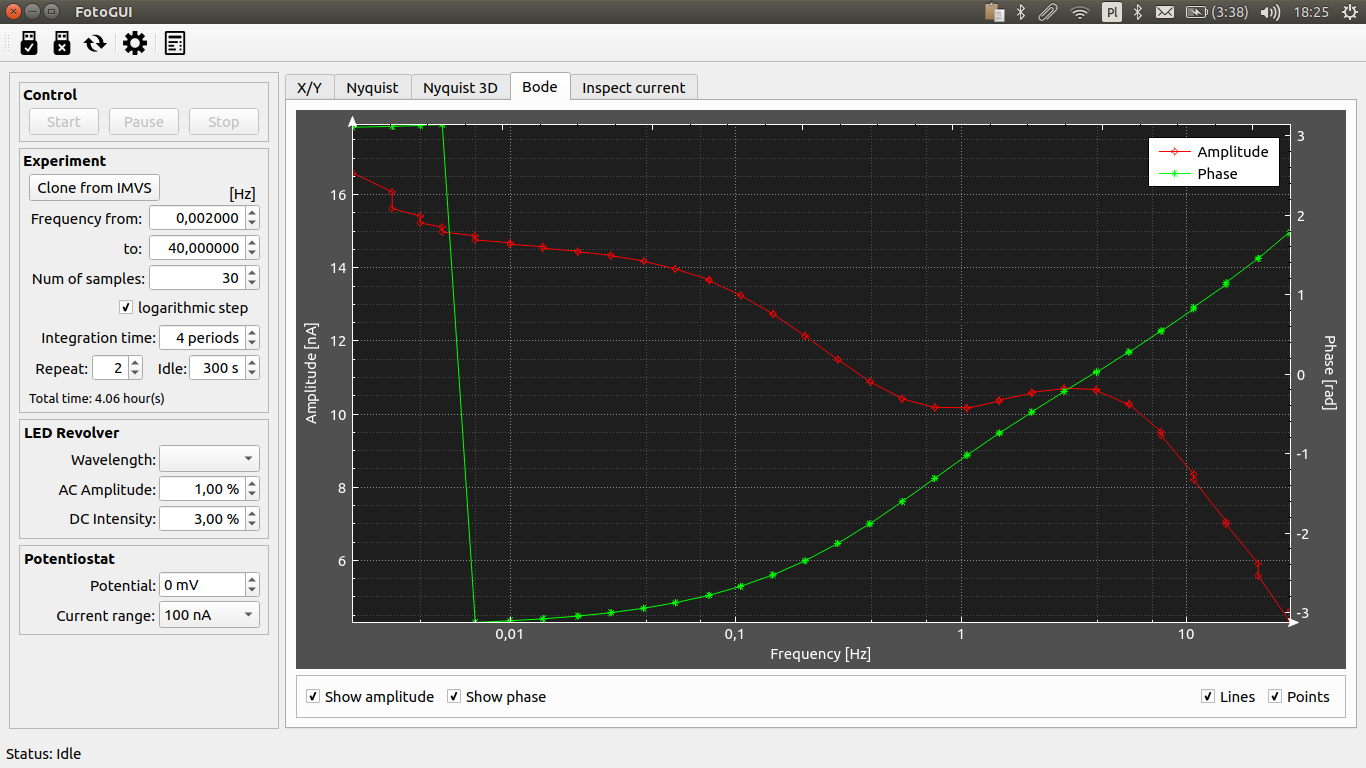1366x768 pixels.
Task: Click the clock showing 18:25
Action: click(1310, 12)
